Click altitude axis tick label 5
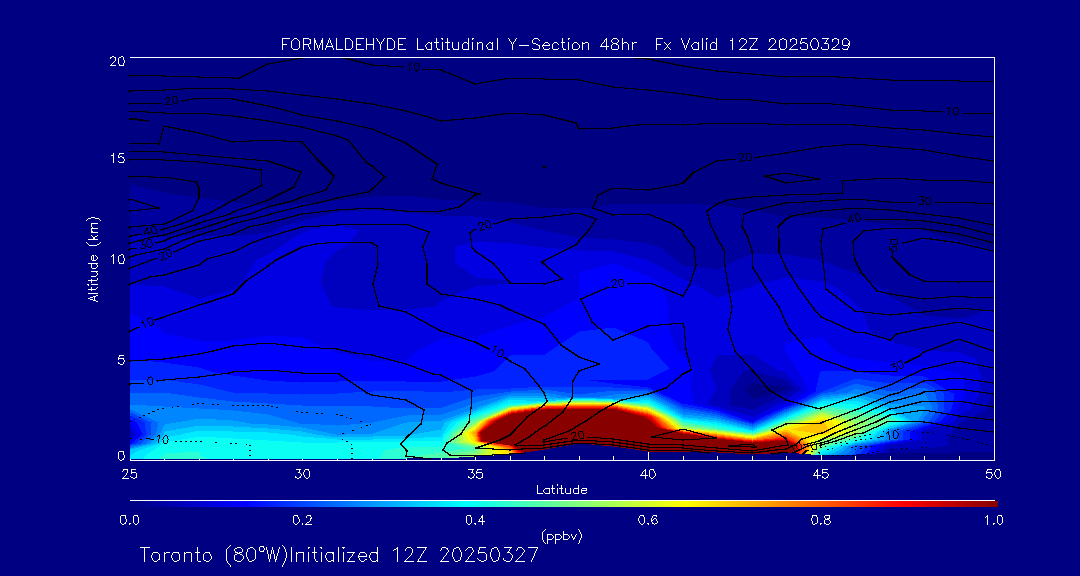The image size is (1080, 576). click(120, 360)
